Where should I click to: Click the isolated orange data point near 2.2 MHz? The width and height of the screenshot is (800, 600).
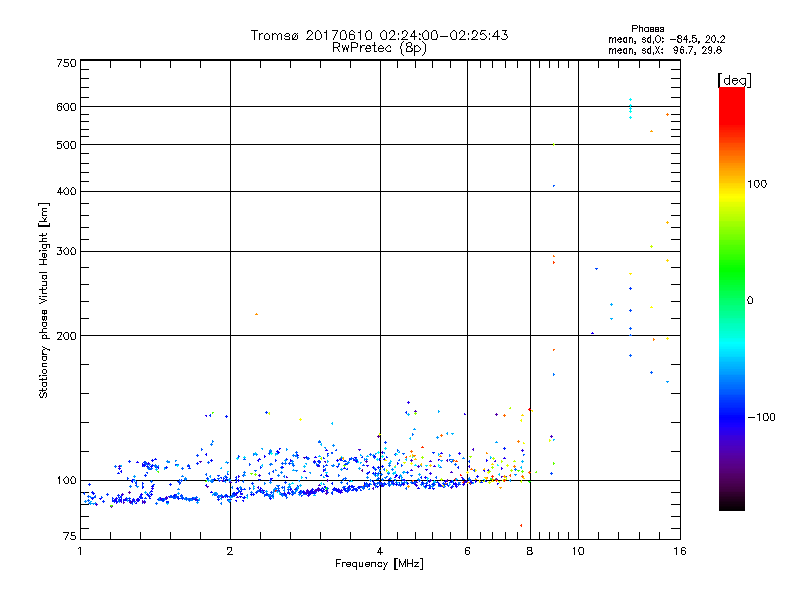click(x=256, y=314)
